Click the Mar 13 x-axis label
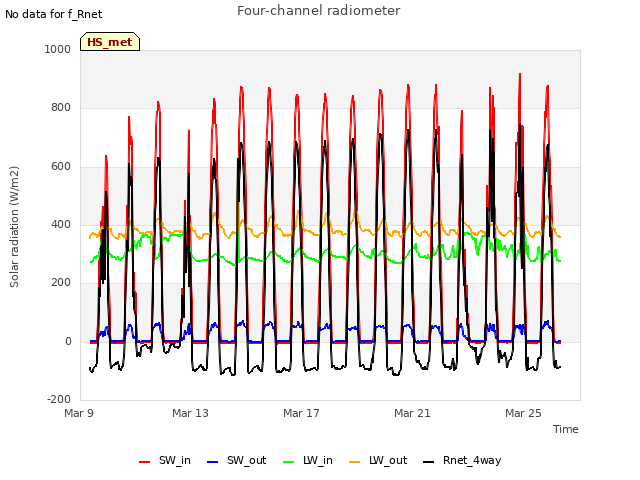 click(x=190, y=413)
